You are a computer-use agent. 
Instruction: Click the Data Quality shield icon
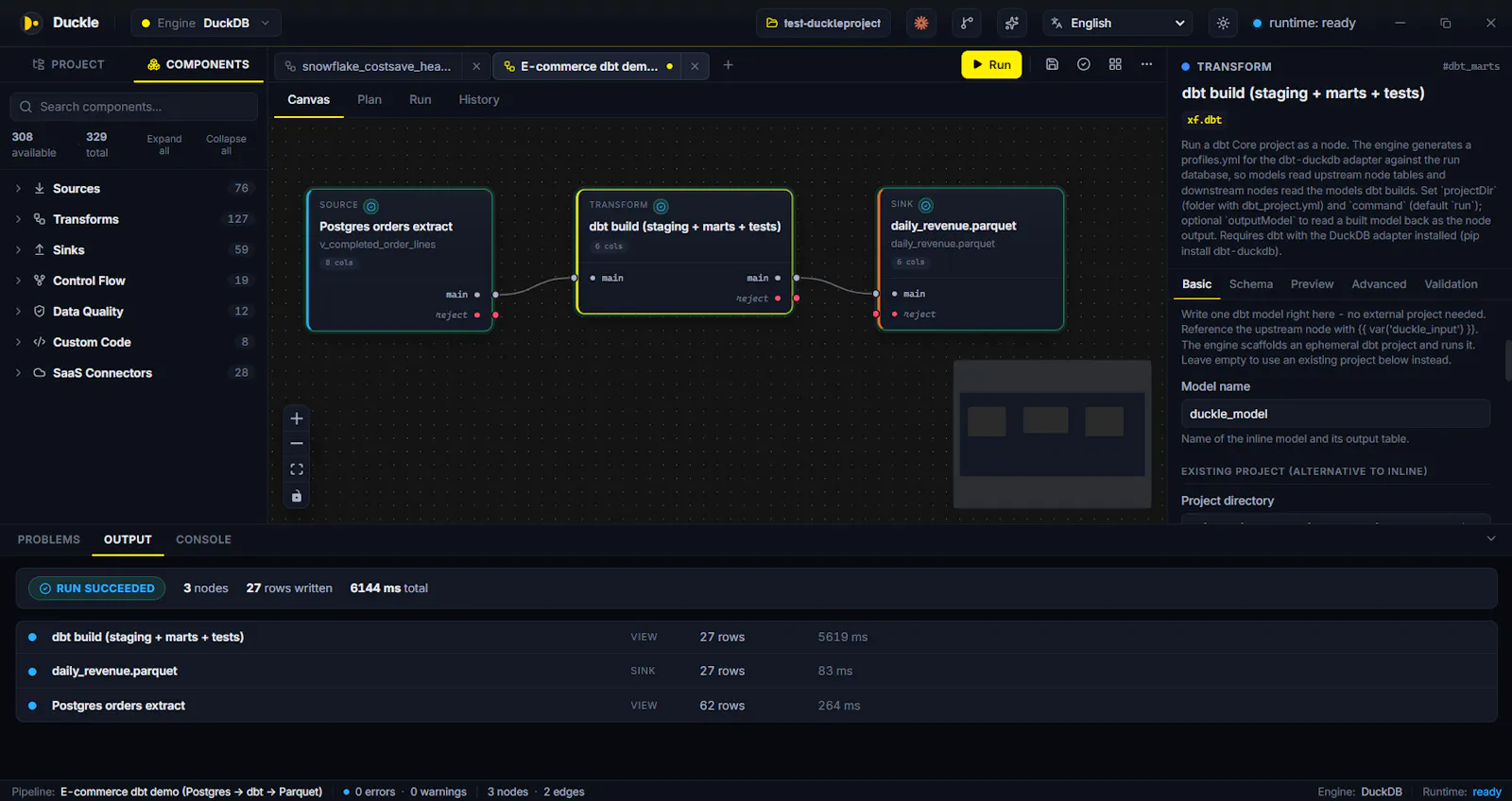[x=40, y=312]
